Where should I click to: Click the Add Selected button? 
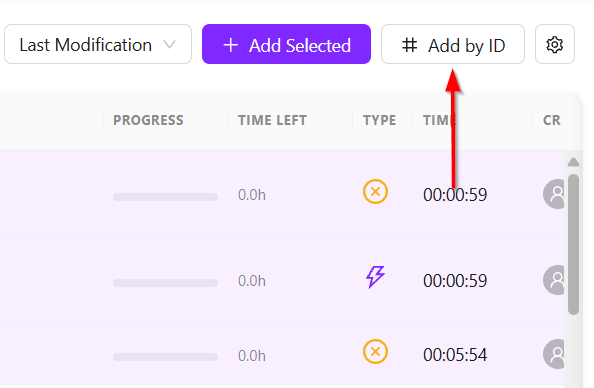286,44
